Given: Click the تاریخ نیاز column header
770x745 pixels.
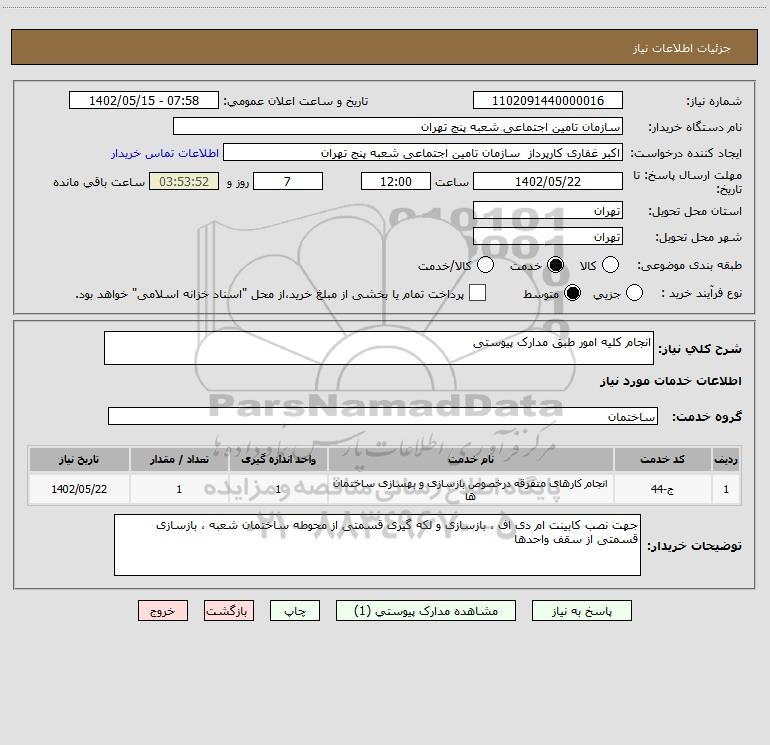Looking at the screenshot, I should pyautogui.click(x=79, y=459).
